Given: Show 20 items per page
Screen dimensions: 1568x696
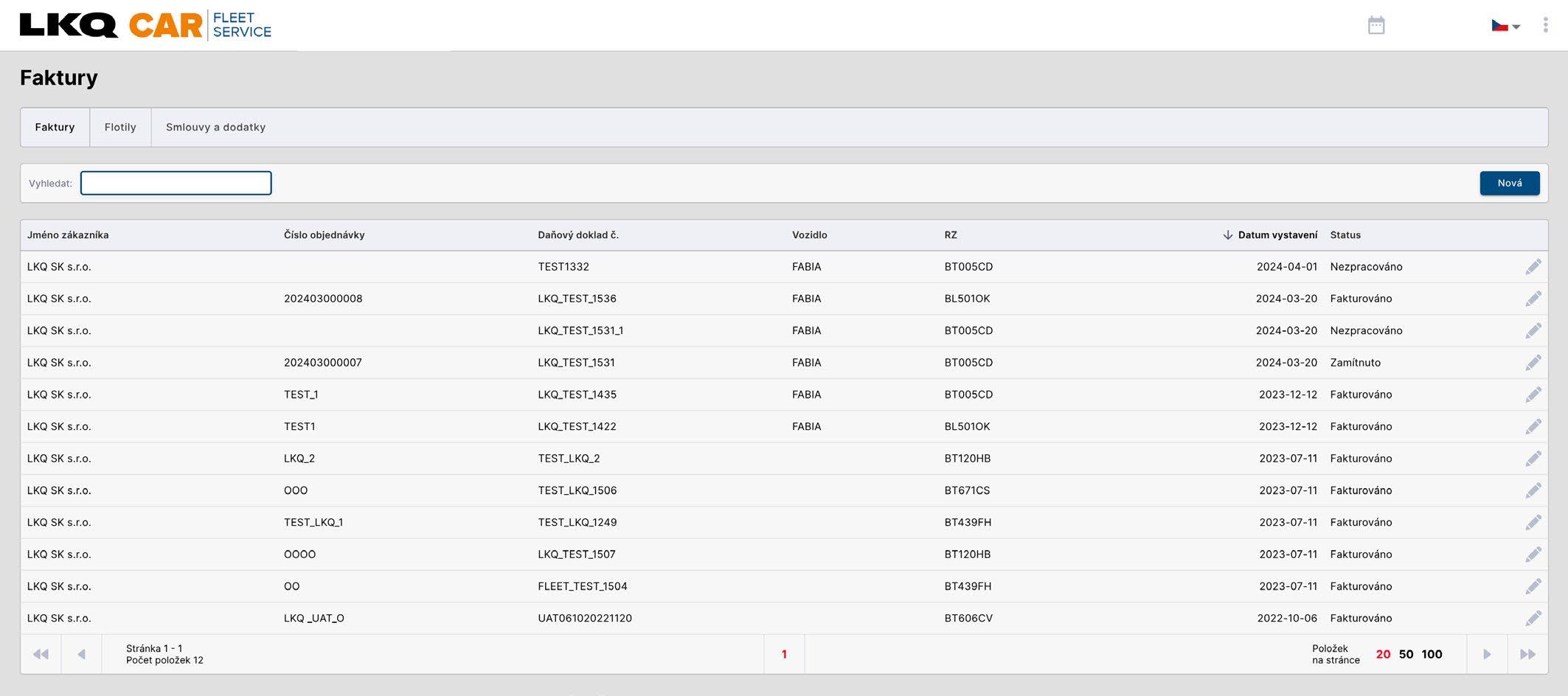Looking at the screenshot, I should point(1383,654).
